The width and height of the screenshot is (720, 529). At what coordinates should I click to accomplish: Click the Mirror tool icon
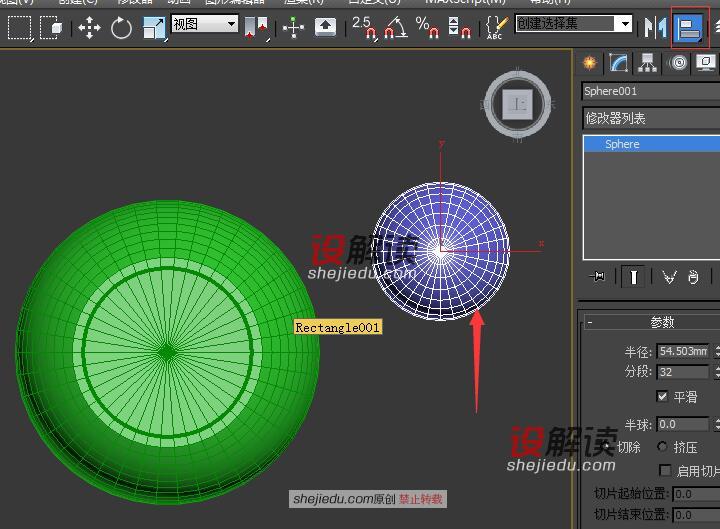pos(655,28)
